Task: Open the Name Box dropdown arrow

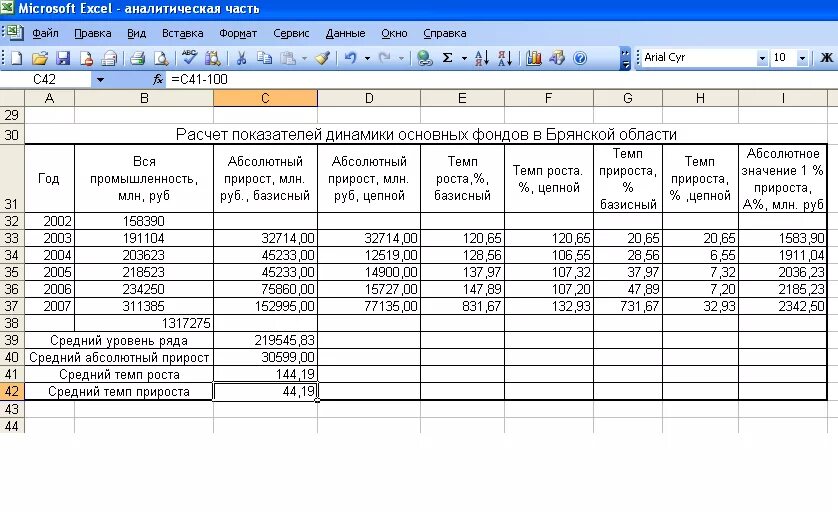Action: click(x=100, y=80)
